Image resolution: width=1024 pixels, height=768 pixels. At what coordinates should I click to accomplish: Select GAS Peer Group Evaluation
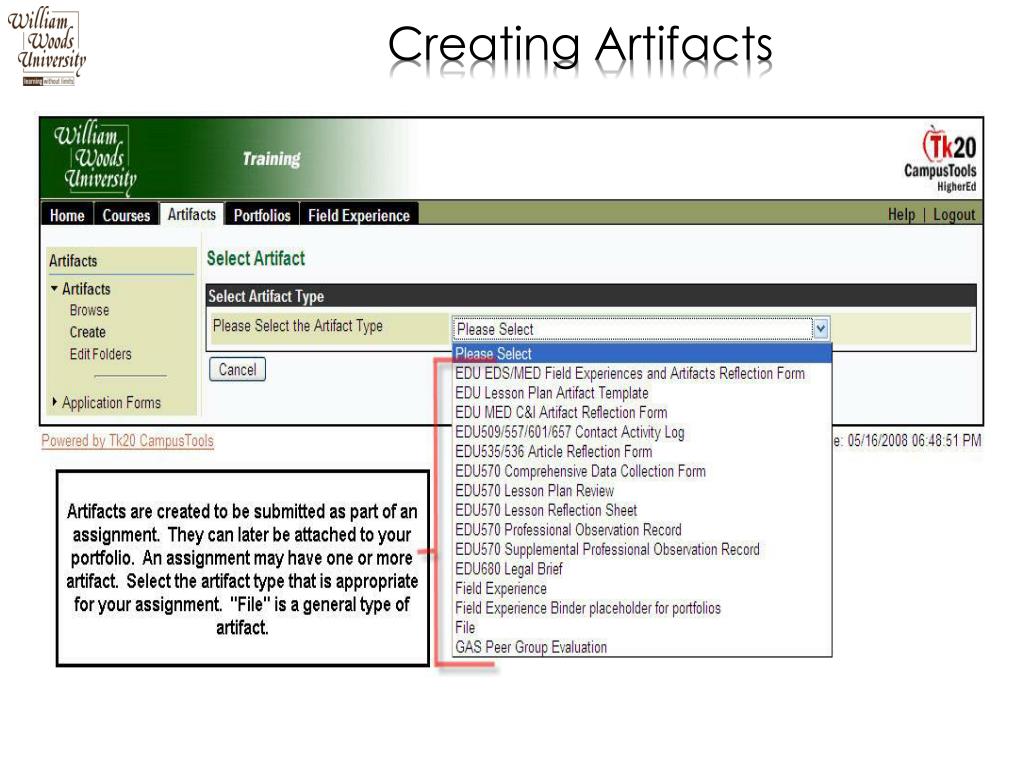642,647
